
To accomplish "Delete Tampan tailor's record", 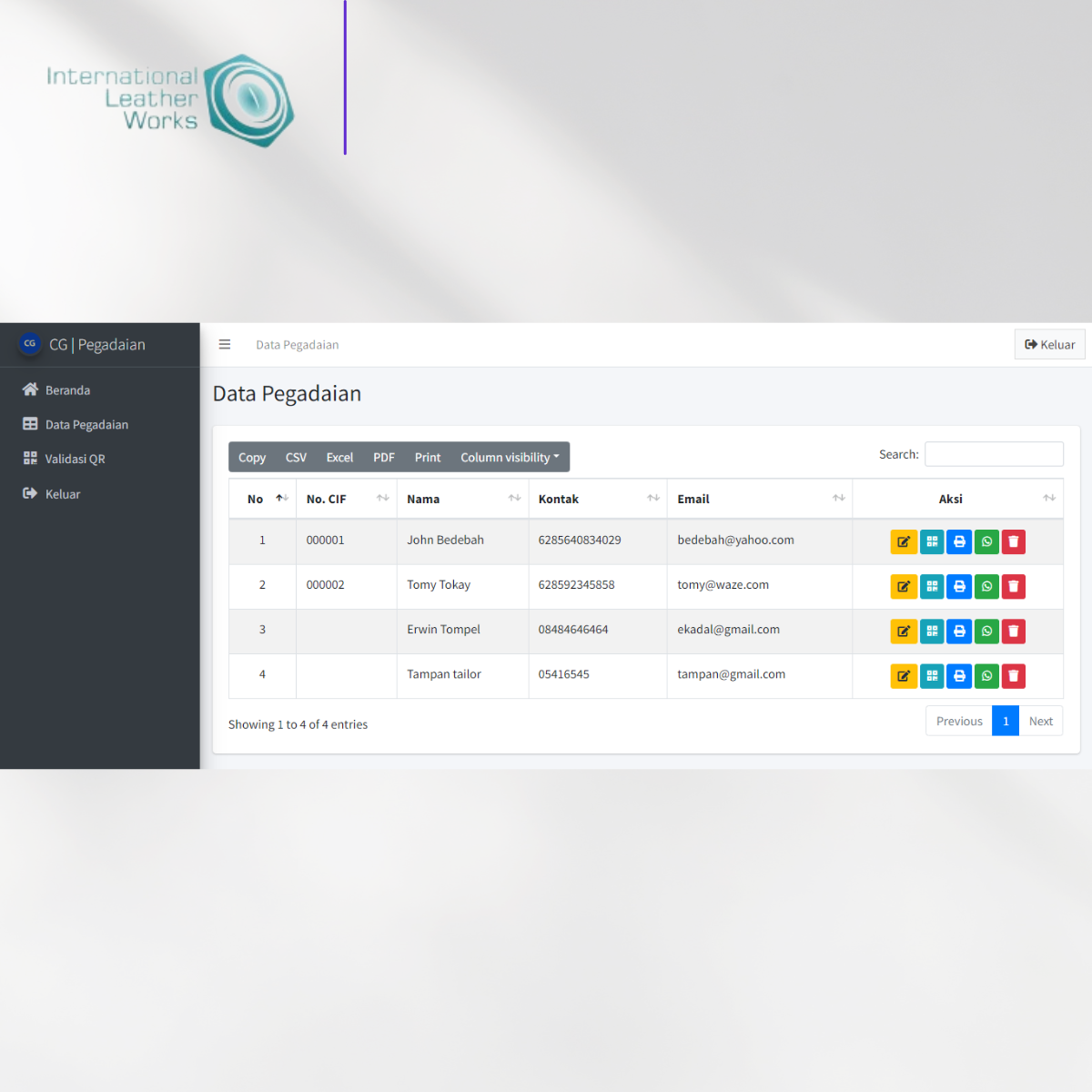I will pyautogui.click(x=1014, y=676).
